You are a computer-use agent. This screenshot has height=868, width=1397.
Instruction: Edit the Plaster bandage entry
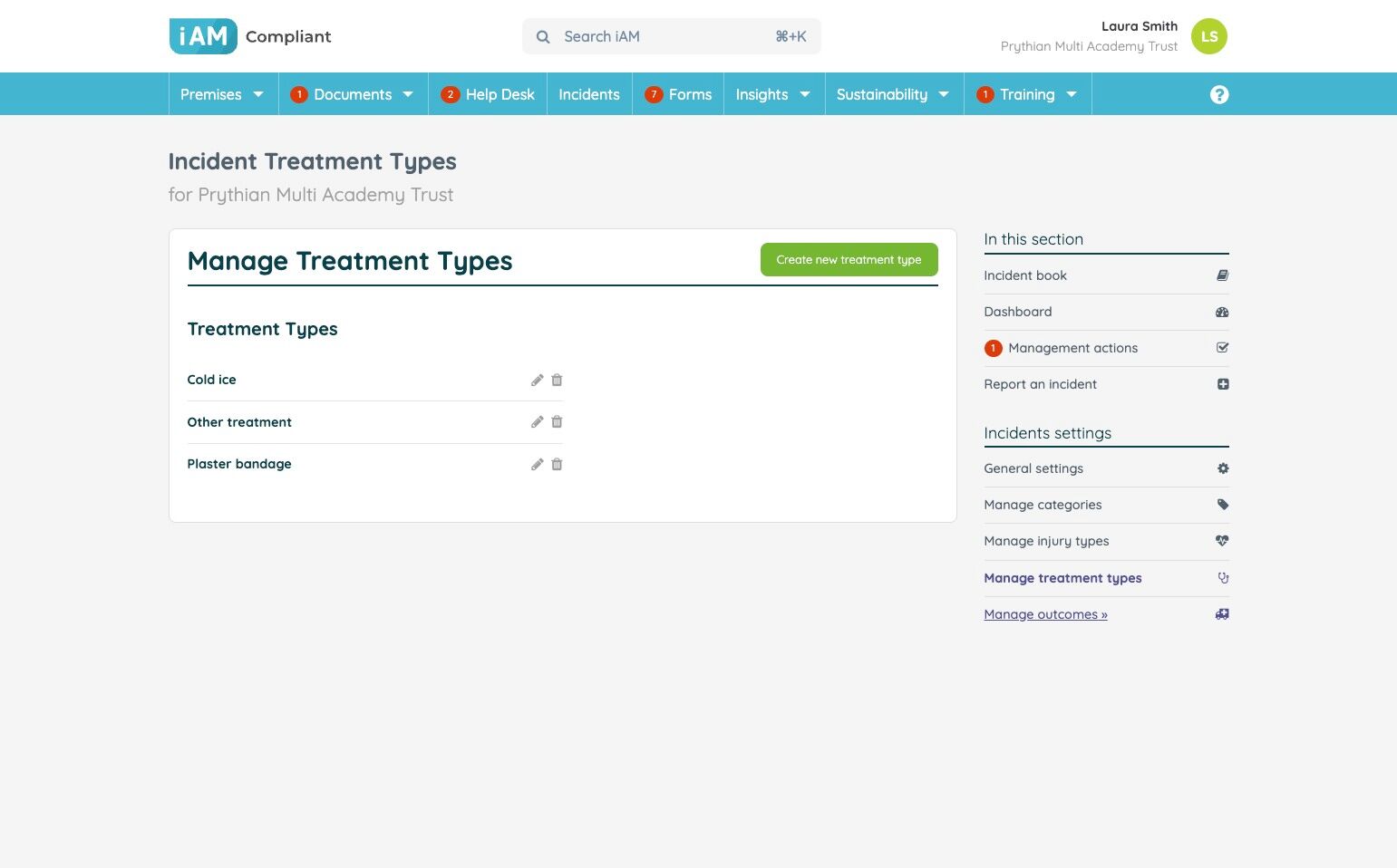point(537,465)
